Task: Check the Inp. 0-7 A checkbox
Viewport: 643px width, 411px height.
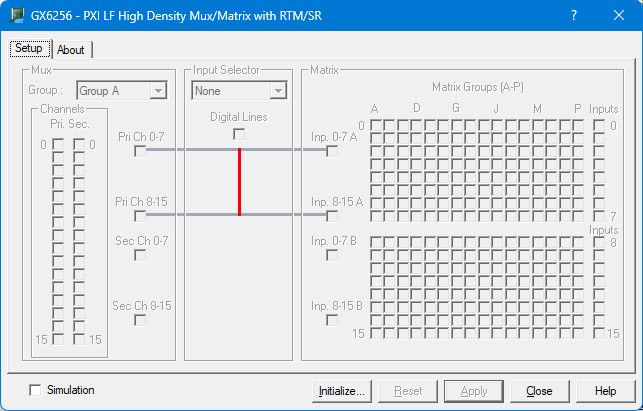Action: pos(333,151)
